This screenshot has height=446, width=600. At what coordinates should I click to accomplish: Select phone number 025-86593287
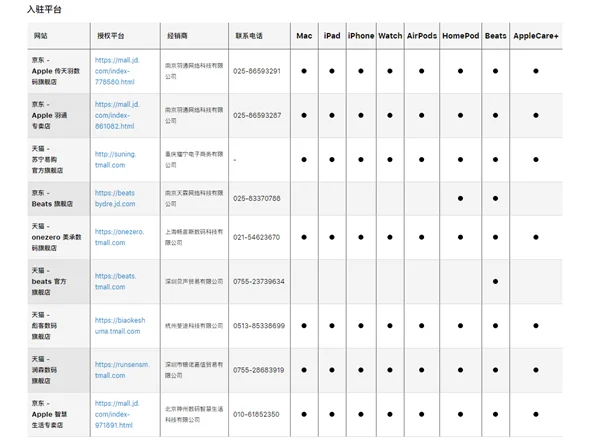click(257, 115)
